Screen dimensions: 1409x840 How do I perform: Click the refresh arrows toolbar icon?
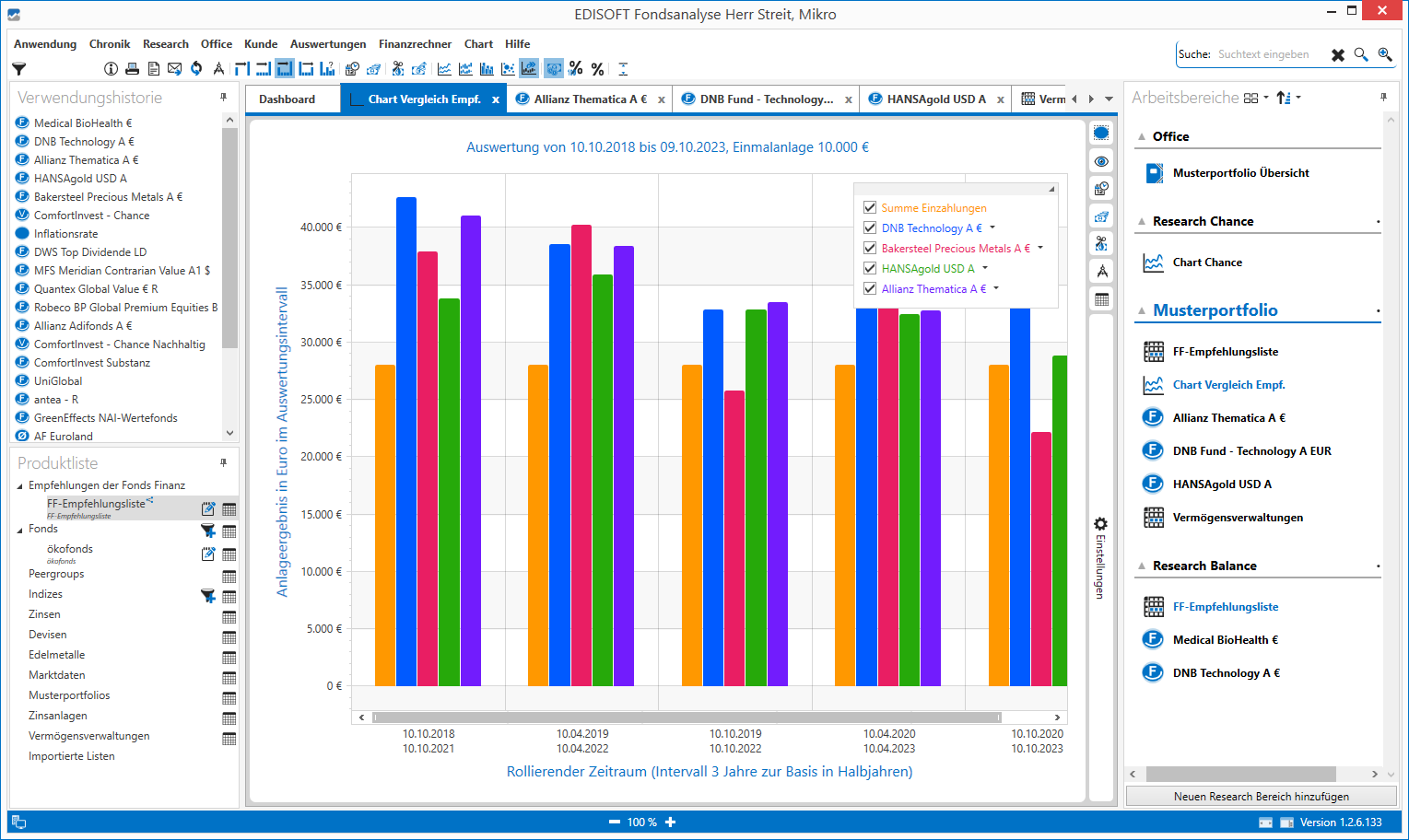[x=196, y=69]
